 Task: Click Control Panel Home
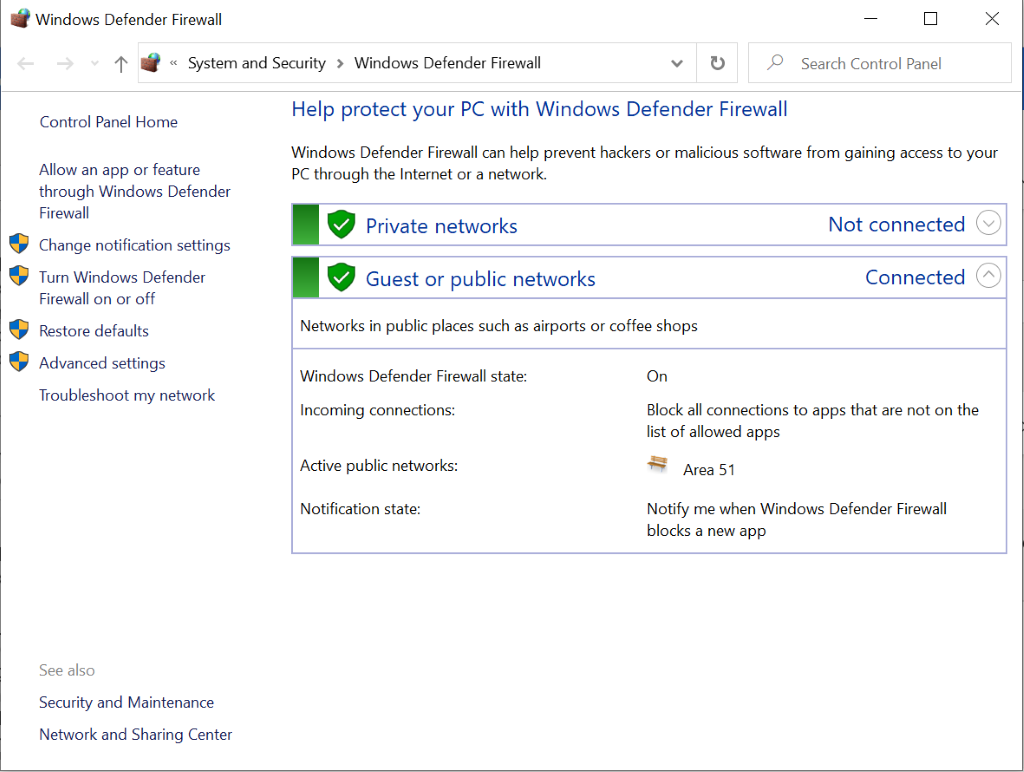click(x=108, y=121)
